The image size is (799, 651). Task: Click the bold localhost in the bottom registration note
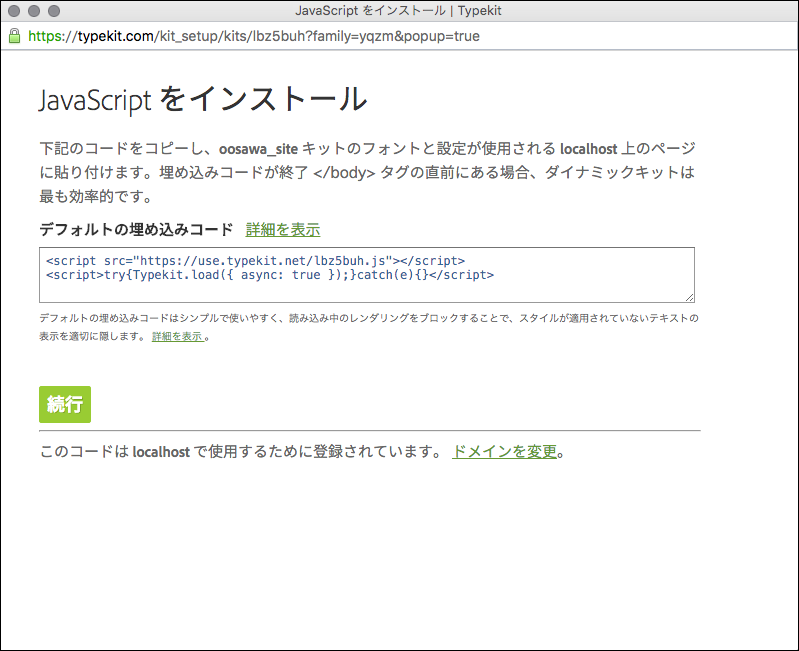click(x=161, y=452)
